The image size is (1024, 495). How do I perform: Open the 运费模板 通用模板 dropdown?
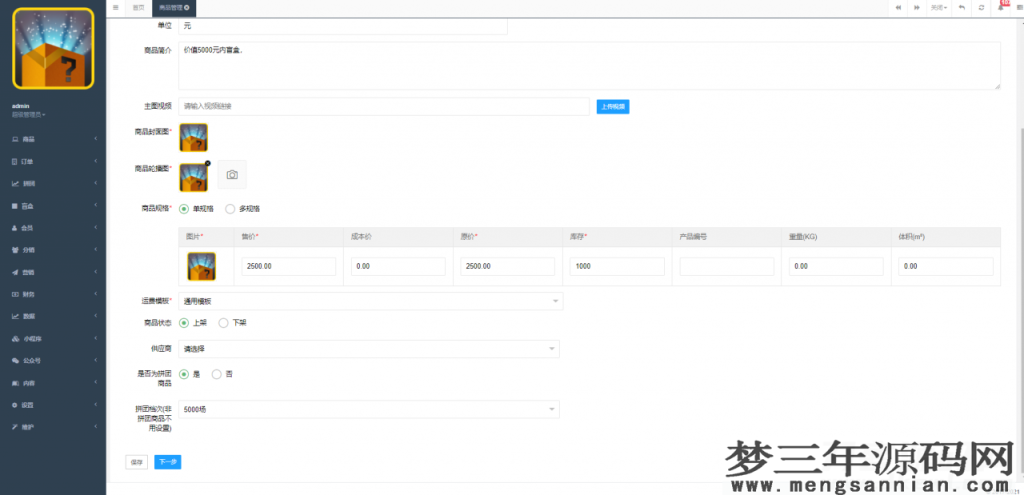pos(370,301)
